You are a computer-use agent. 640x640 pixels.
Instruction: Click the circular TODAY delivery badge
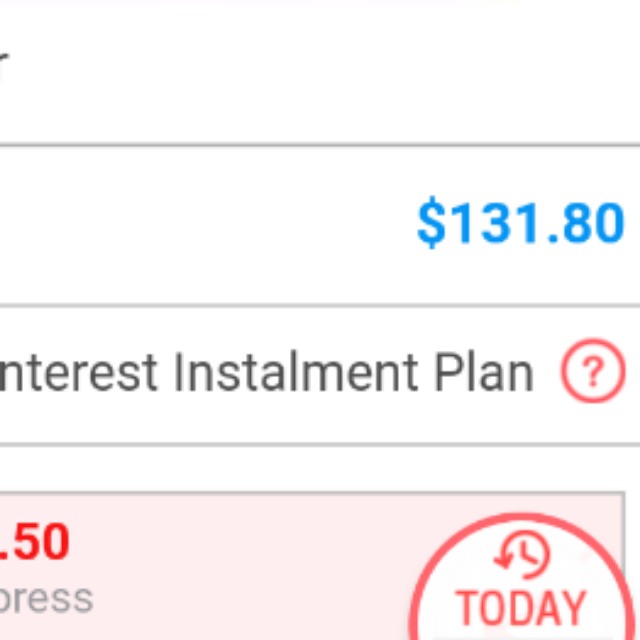click(520, 585)
